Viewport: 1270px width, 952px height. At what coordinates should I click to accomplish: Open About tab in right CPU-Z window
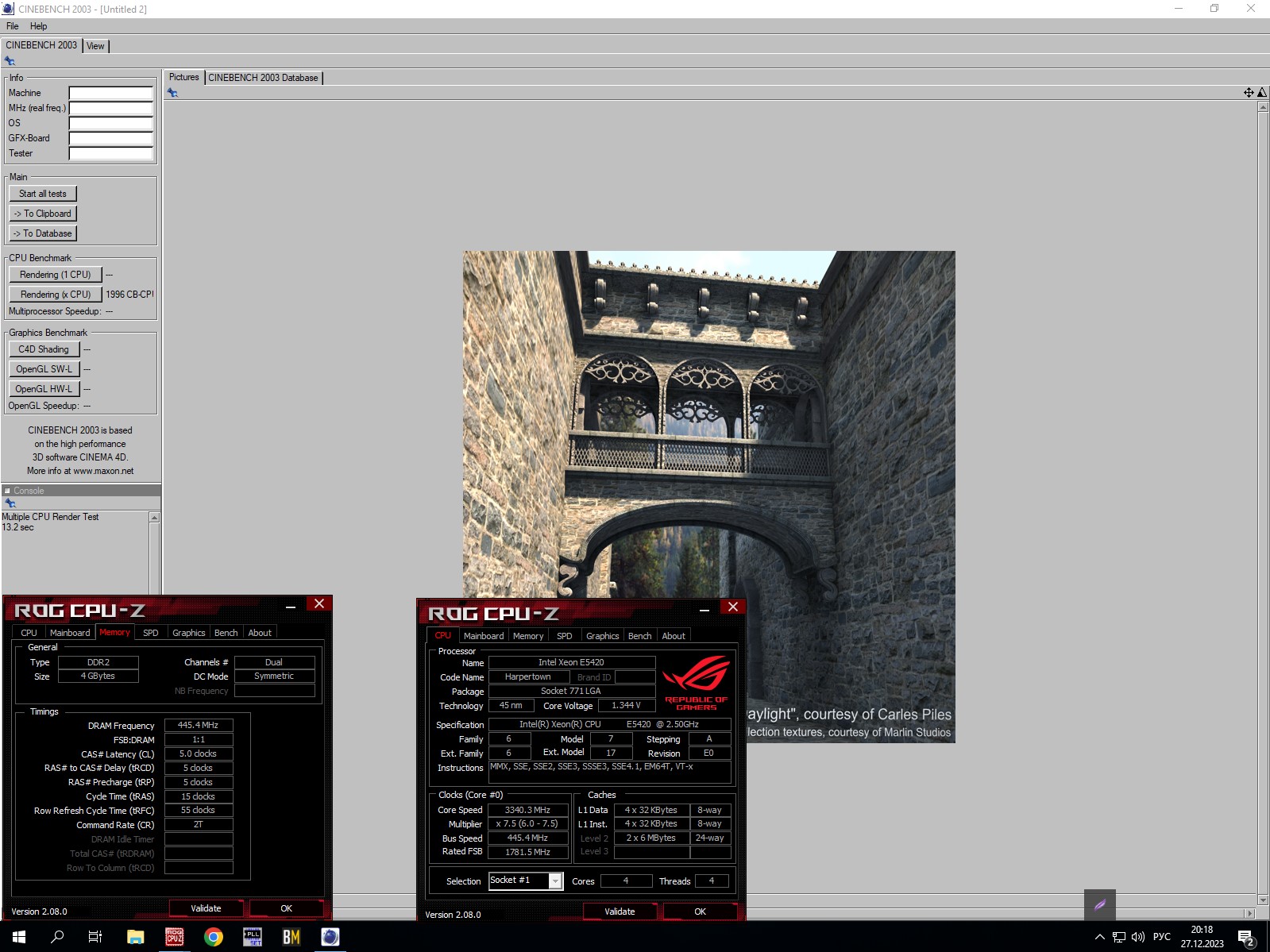click(x=674, y=636)
